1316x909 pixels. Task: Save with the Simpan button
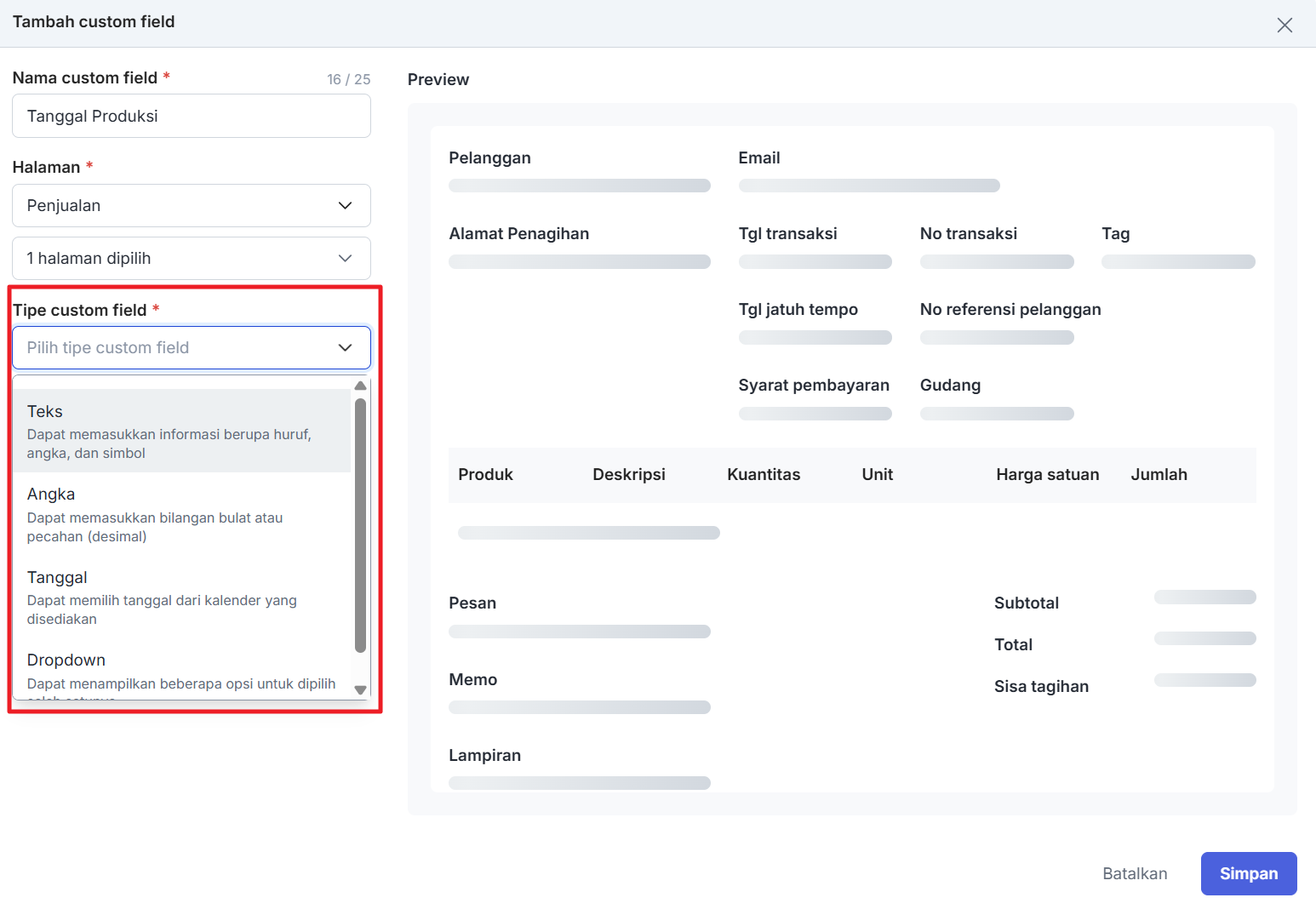tap(1248, 873)
